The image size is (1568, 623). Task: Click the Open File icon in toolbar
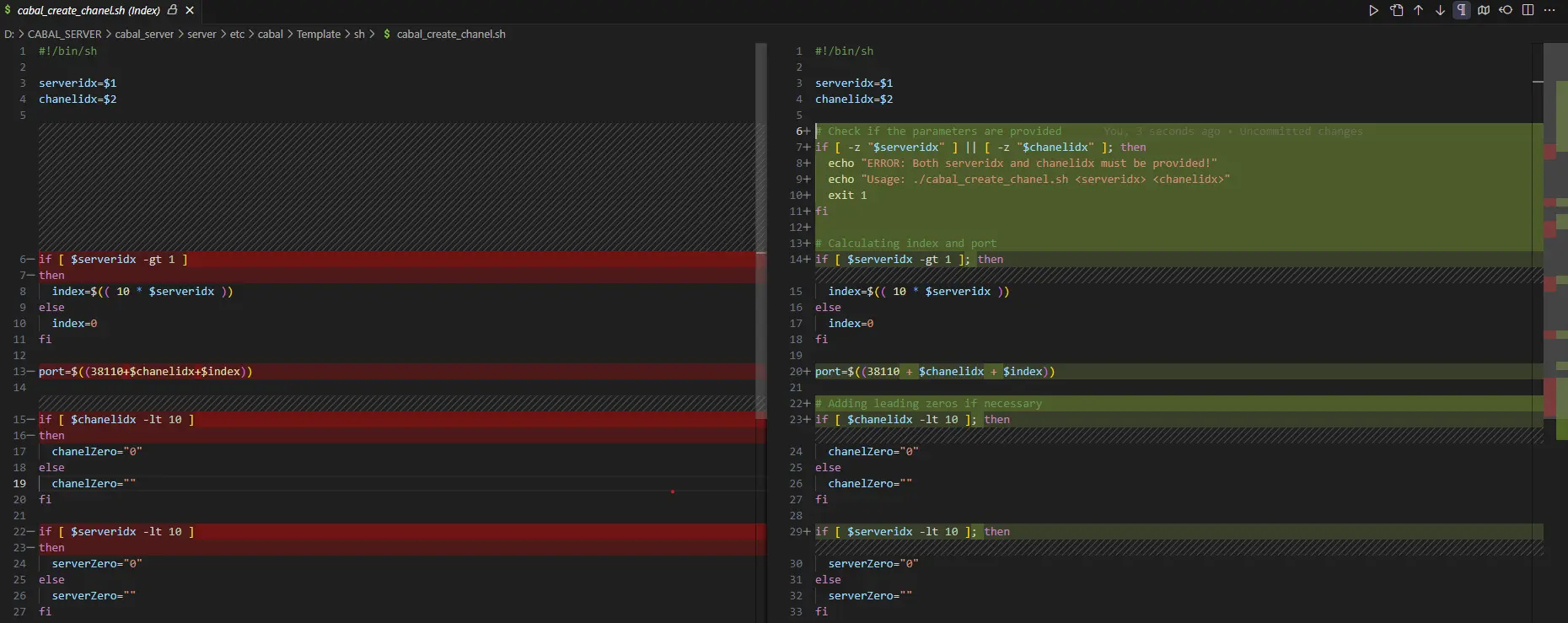[1397, 10]
